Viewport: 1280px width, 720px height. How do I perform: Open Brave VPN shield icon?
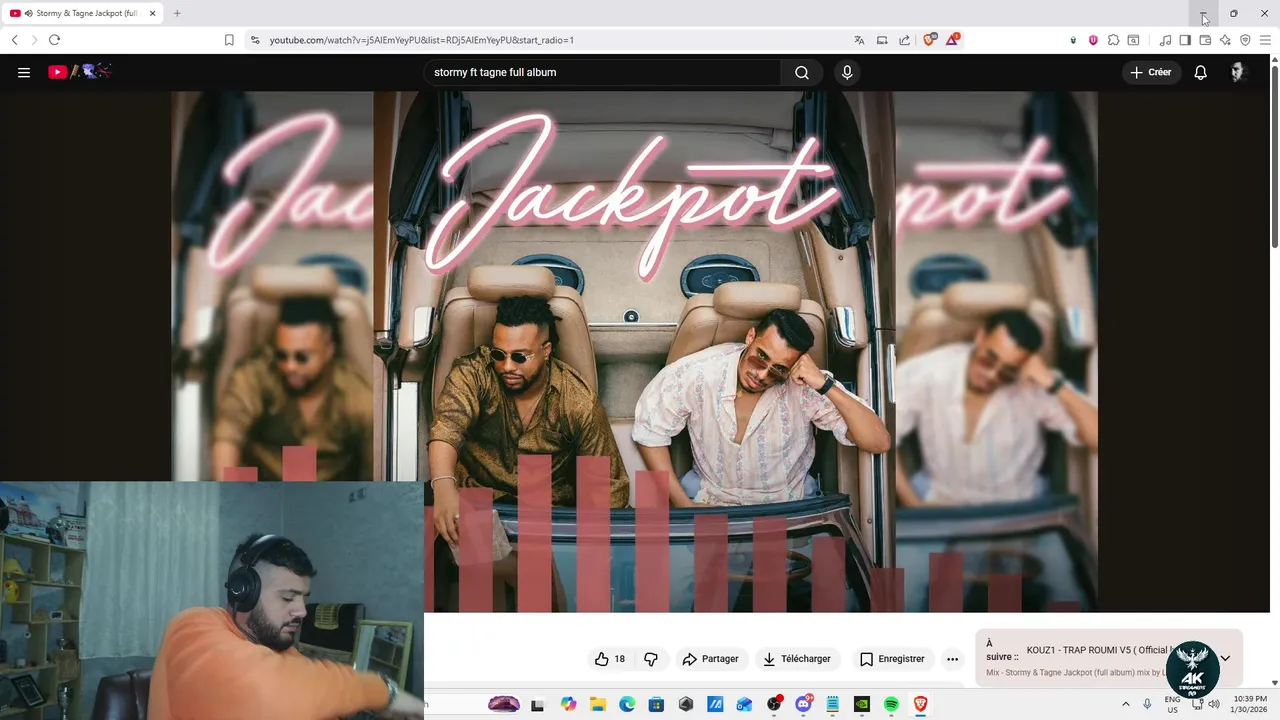pyautogui.click(x=1245, y=40)
